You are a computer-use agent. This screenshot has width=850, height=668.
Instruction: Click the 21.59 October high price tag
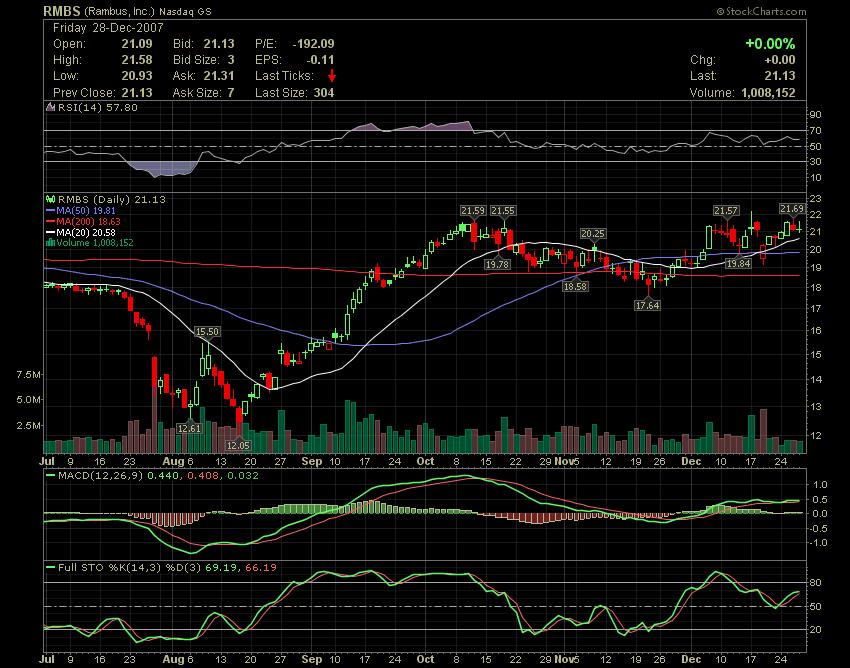click(x=473, y=210)
